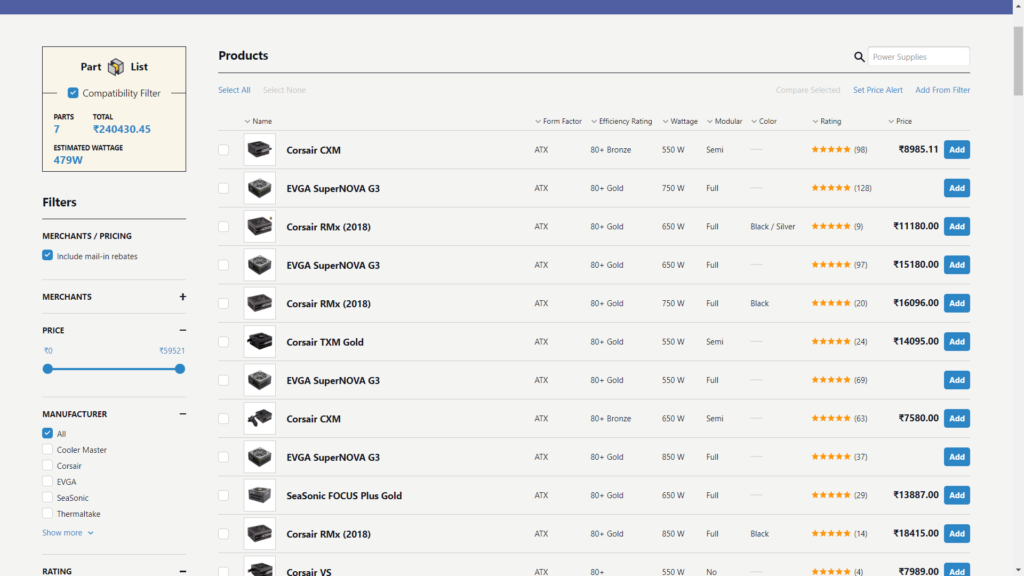The width and height of the screenshot is (1024, 576).
Task: Open the Corsair RMx (2018) 650 W thumbnail
Action: [259, 227]
